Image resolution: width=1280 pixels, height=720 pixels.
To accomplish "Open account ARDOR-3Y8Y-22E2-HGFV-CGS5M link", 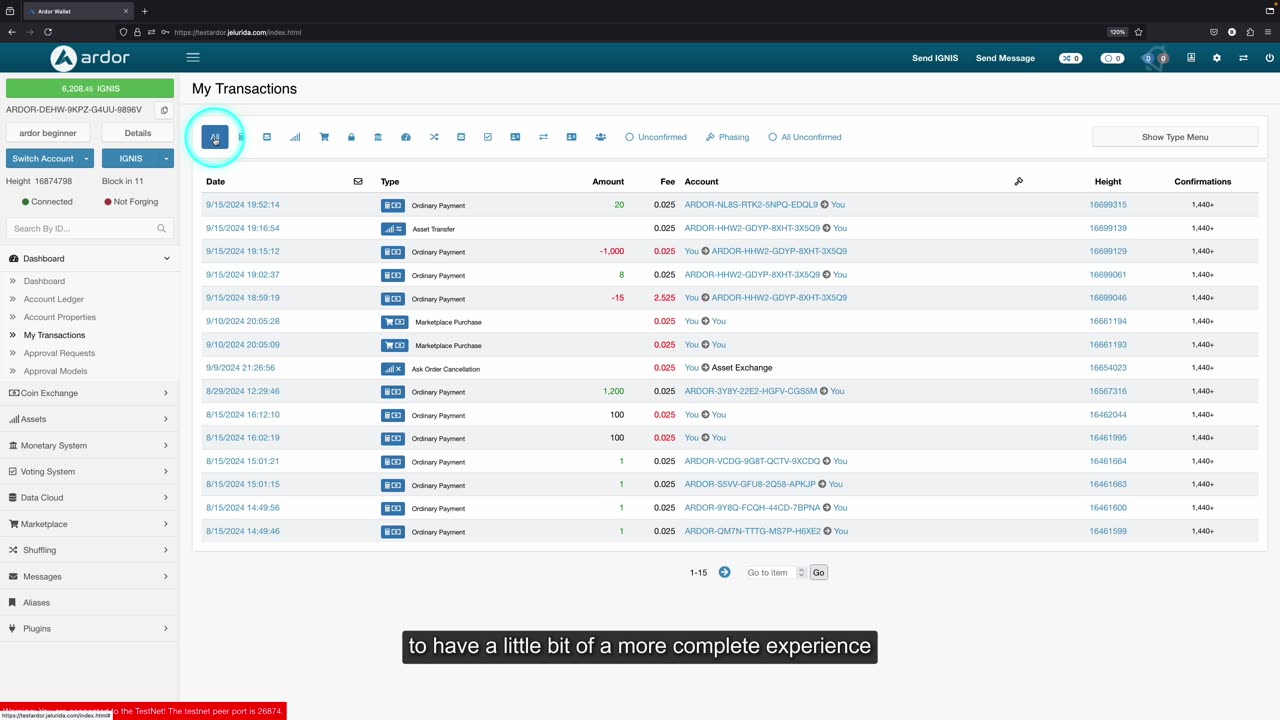I will 751,391.
